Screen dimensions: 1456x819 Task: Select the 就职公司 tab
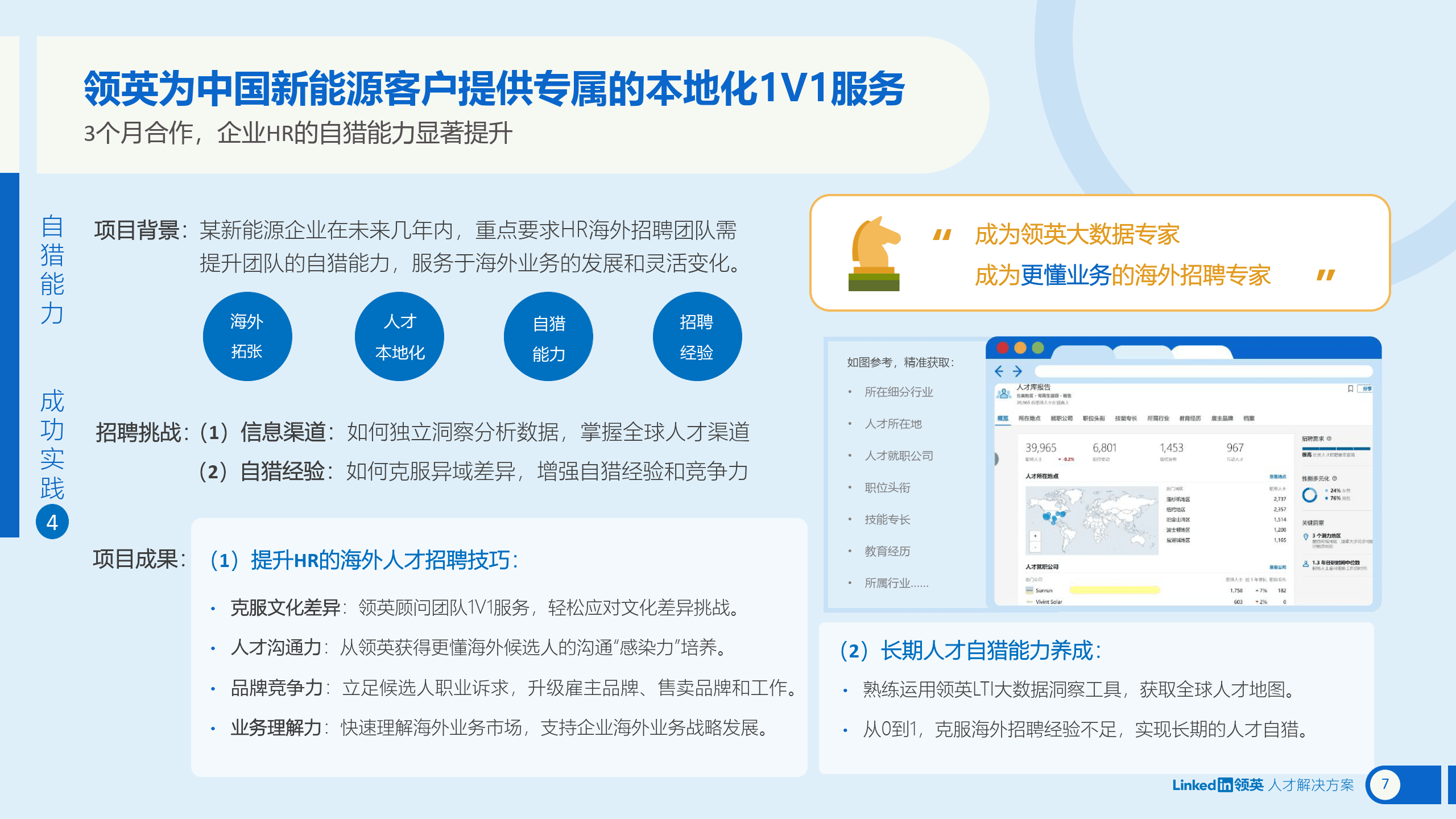click(1062, 418)
